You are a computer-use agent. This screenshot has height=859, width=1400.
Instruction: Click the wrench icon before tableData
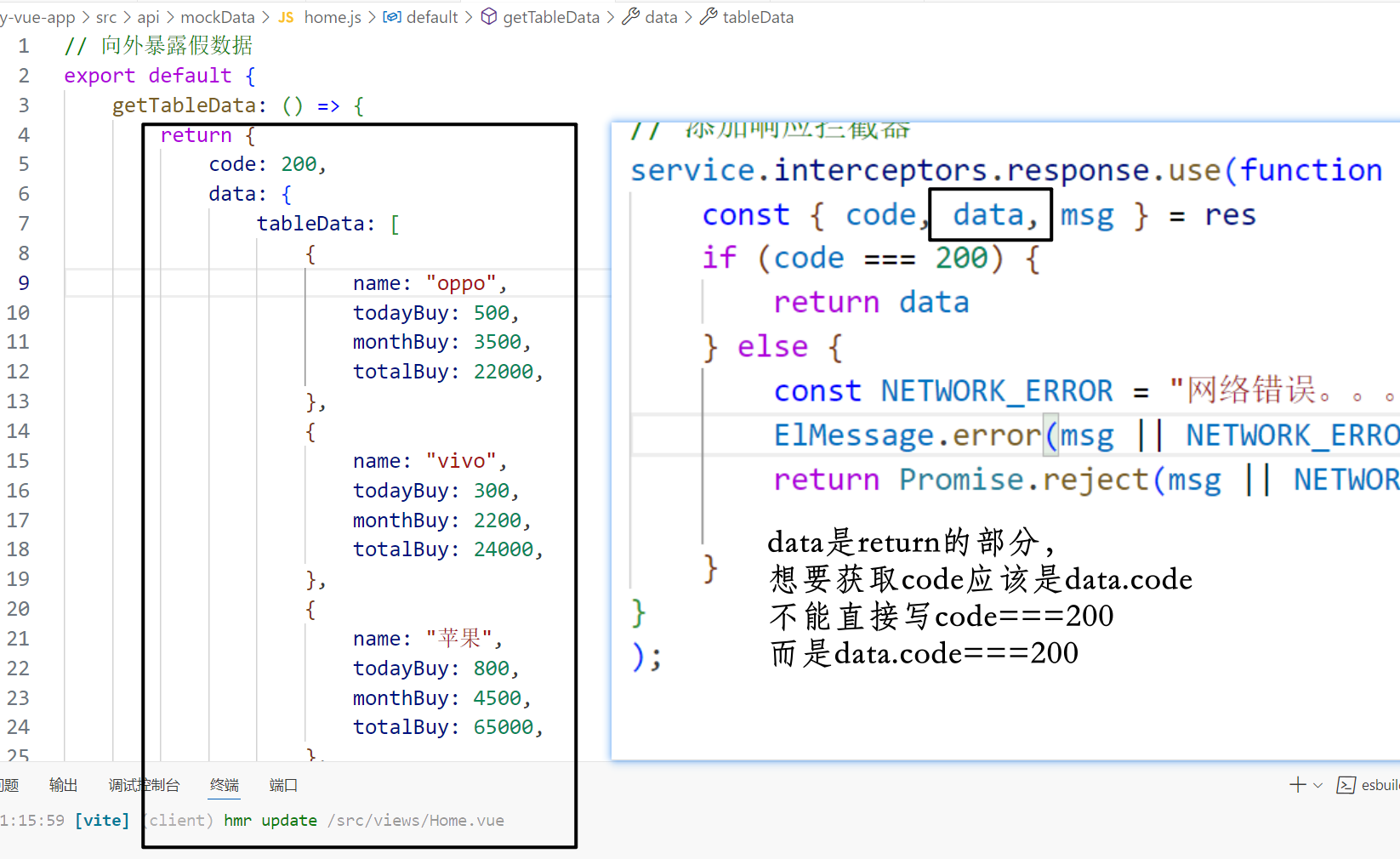(x=708, y=16)
